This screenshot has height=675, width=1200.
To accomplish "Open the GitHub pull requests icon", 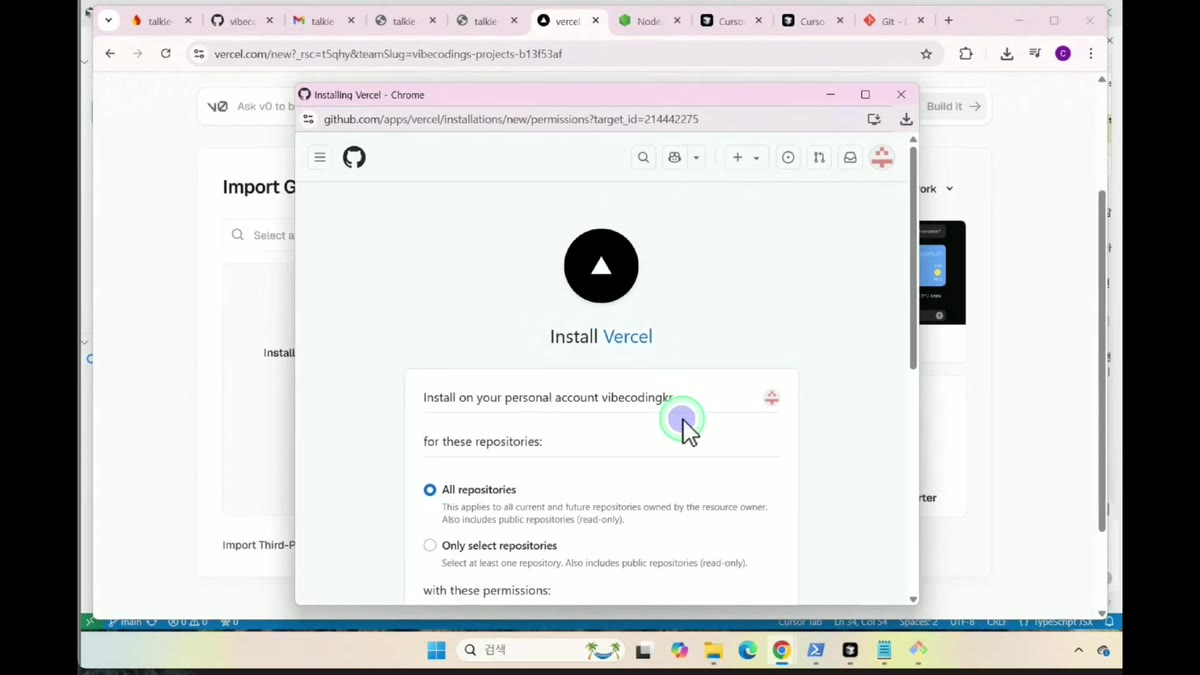I will tap(819, 157).
